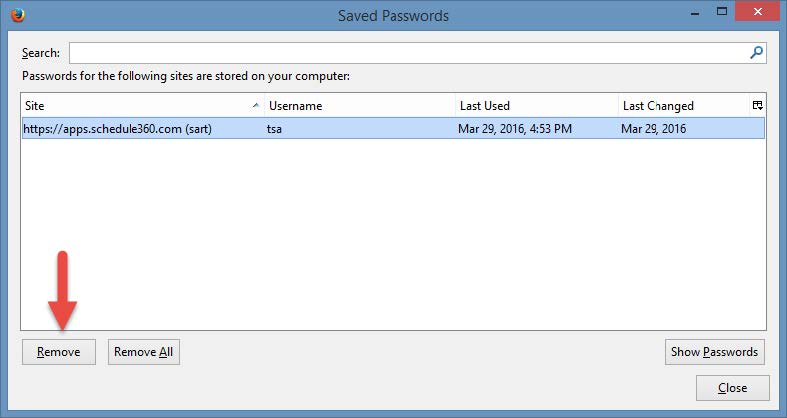Maximize the Saved Passwords window
787x418 pixels.
(722, 12)
